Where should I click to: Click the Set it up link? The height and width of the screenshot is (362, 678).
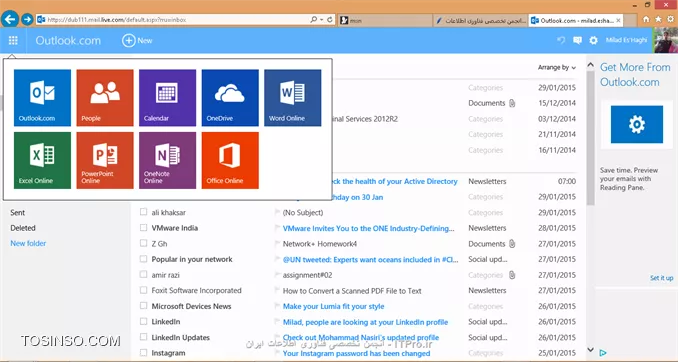coord(662,278)
